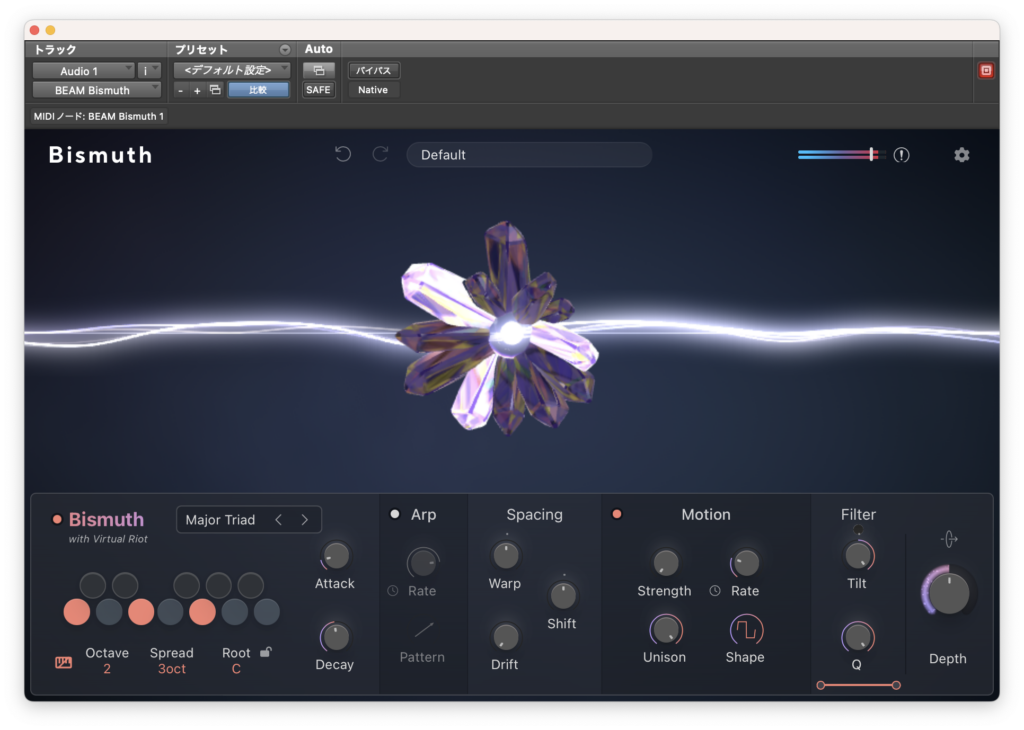This screenshot has width=1024, height=730.
Task: Click the red target icon in header
Action: (x=986, y=71)
